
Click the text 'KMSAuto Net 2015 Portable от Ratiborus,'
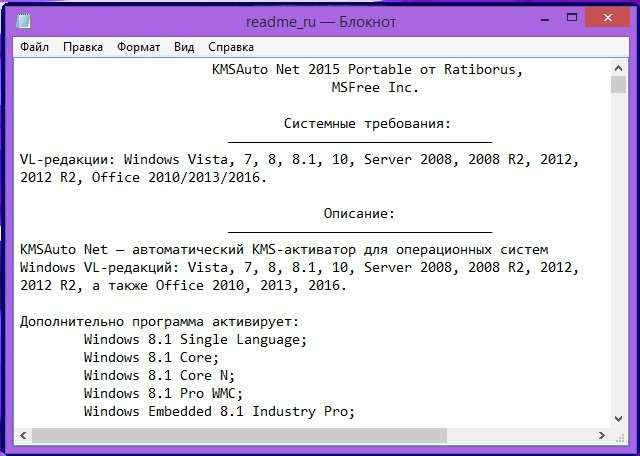click(x=367, y=69)
